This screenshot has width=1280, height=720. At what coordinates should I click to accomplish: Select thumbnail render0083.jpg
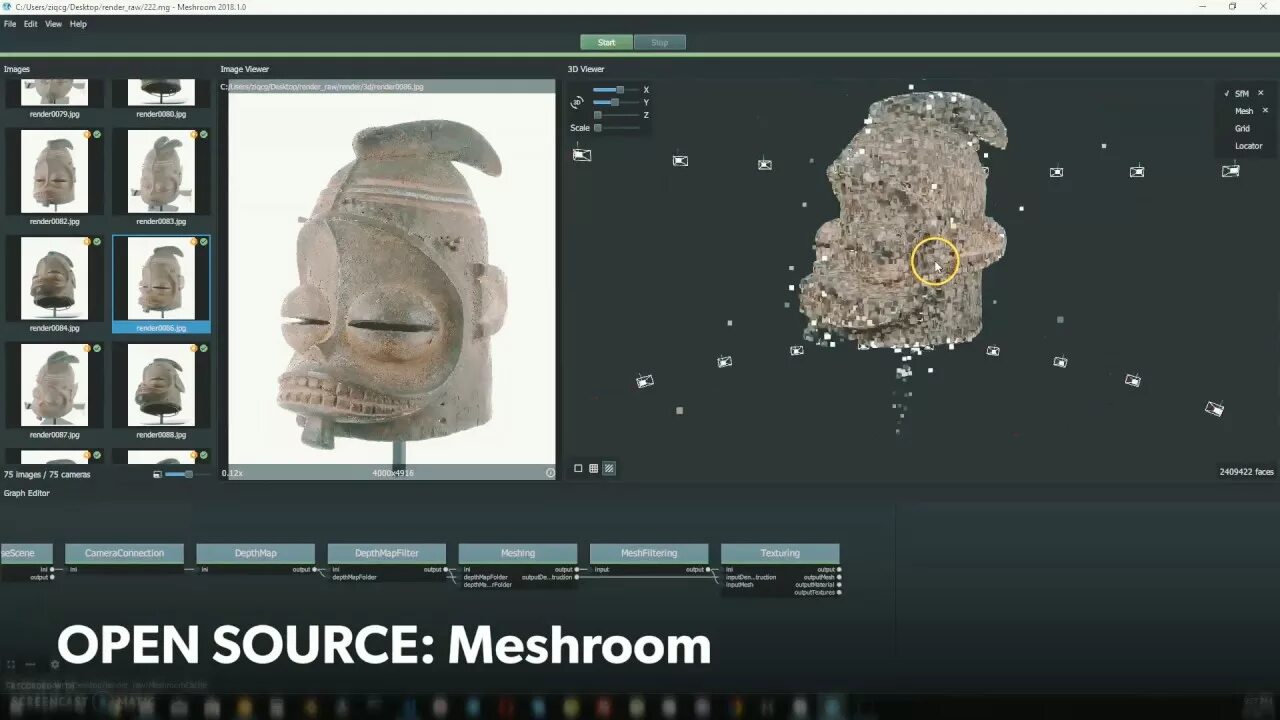click(x=161, y=177)
